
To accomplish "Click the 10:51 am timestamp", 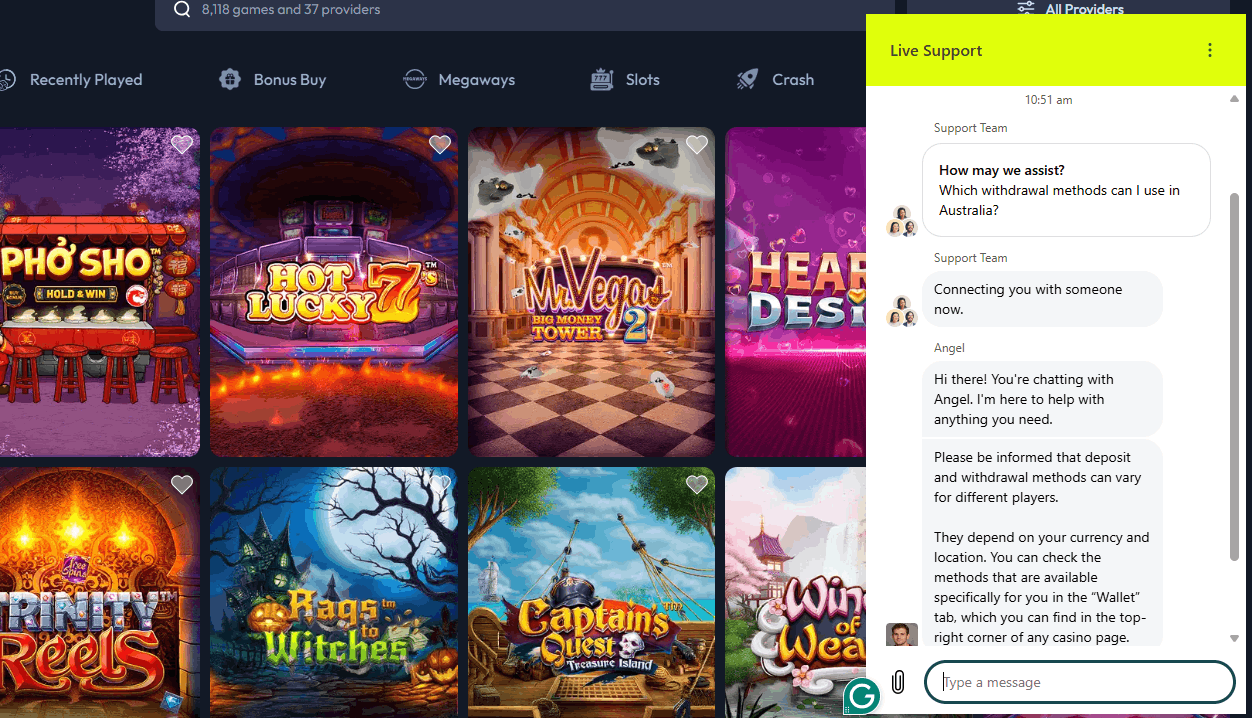I will [x=1048, y=100].
